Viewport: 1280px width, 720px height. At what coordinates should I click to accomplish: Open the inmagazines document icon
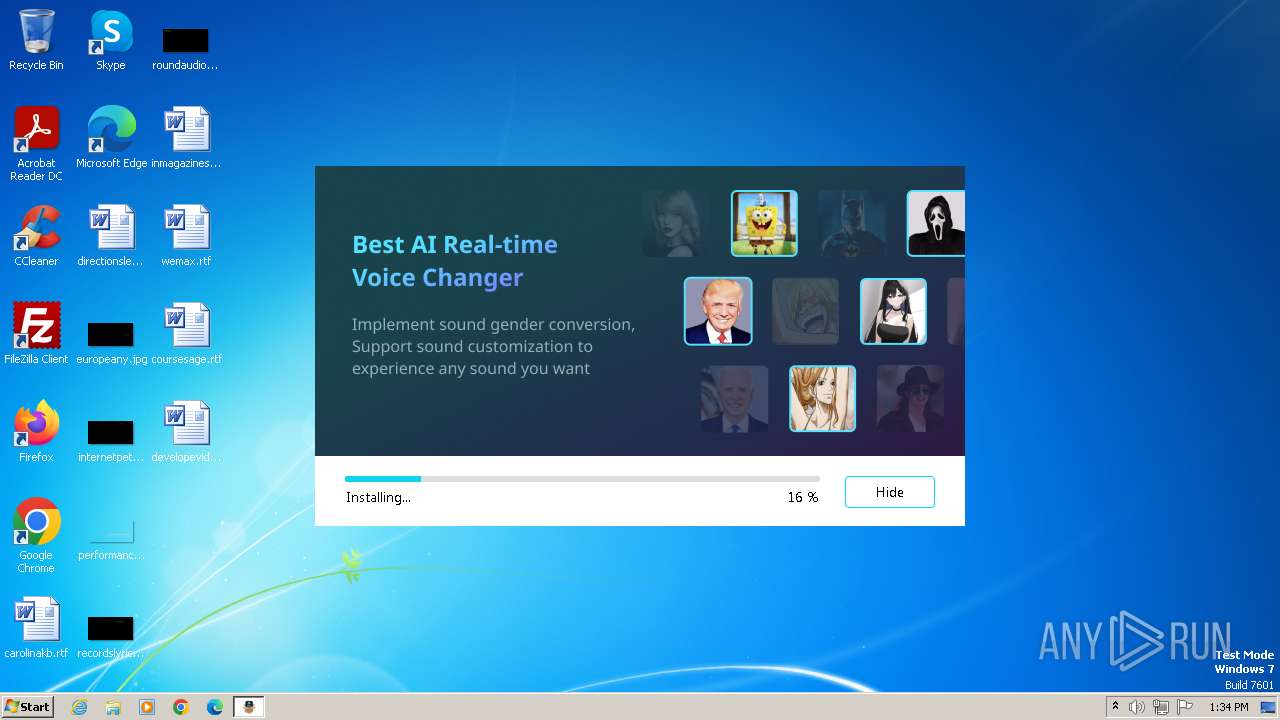186,137
